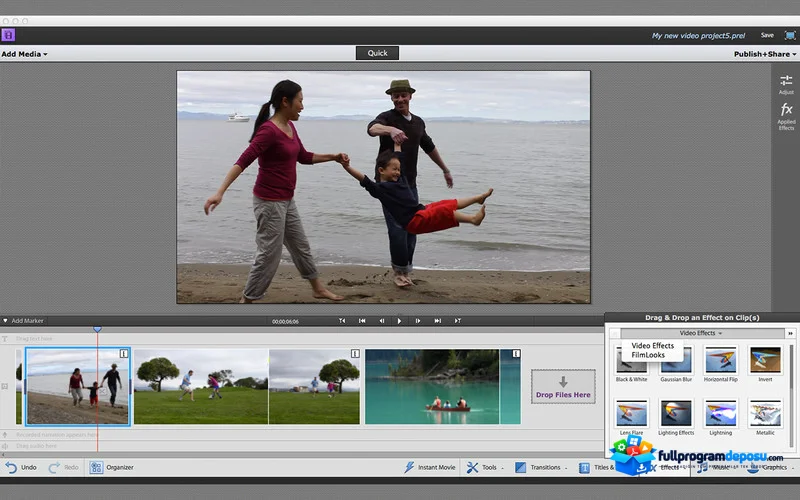Click the fast forward button
The image size is (800, 500).
click(437, 320)
